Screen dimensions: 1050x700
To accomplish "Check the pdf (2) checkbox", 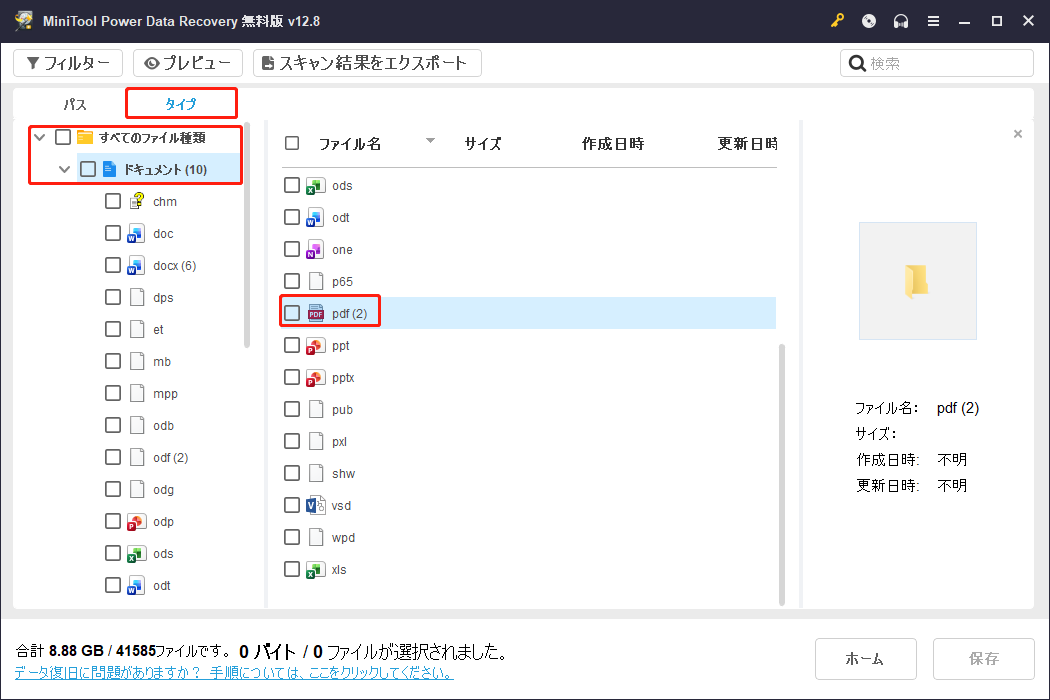I will pyautogui.click(x=291, y=311).
